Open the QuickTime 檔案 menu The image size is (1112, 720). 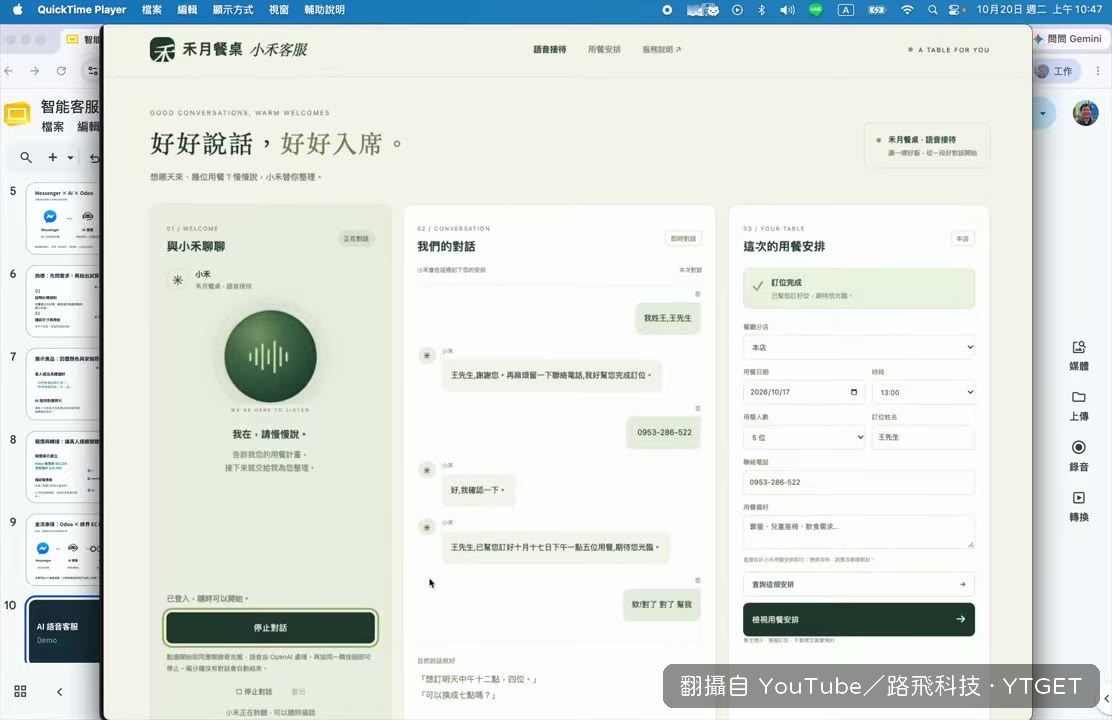point(152,10)
